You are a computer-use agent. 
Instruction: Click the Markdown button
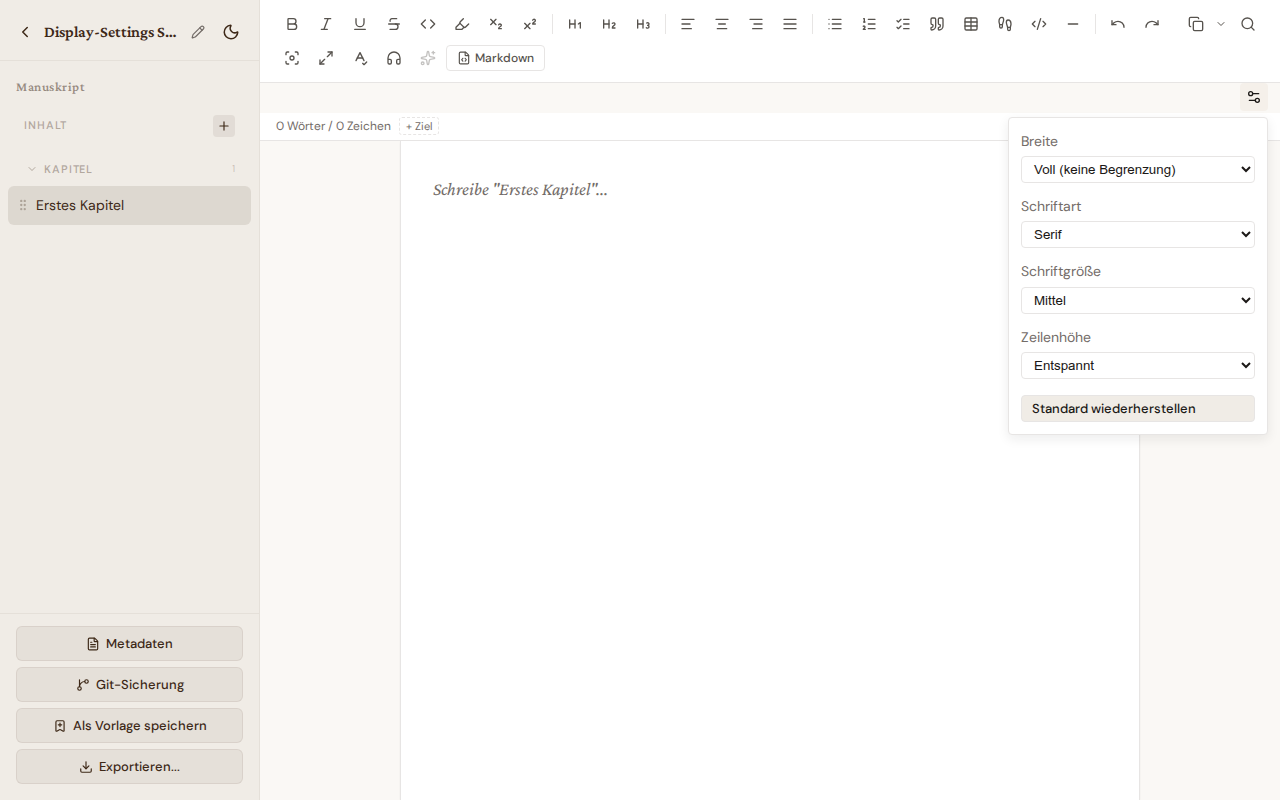click(x=496, y=58)
